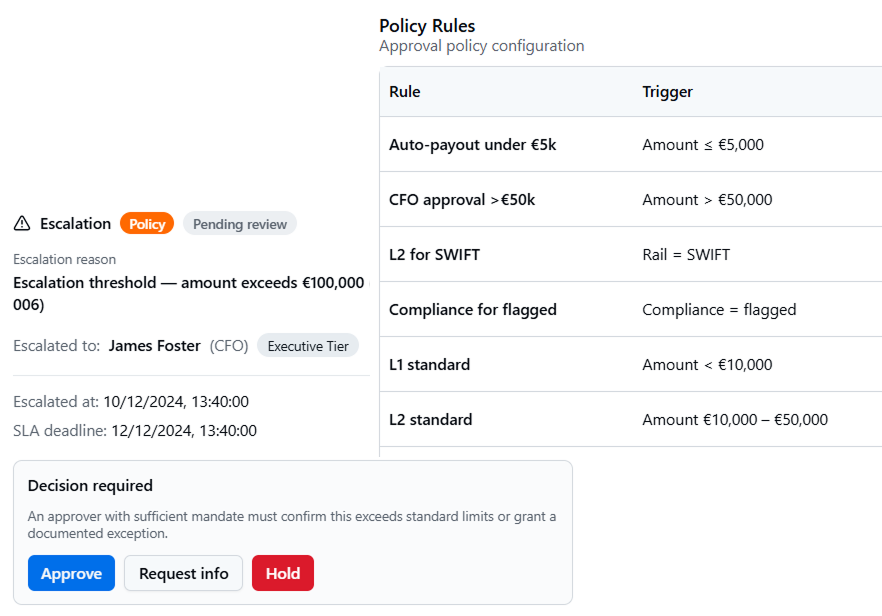Image resolution: width=882 pixels, height=616 pixels.
Task: Click the Trigger column header
Action: point(667,91)
